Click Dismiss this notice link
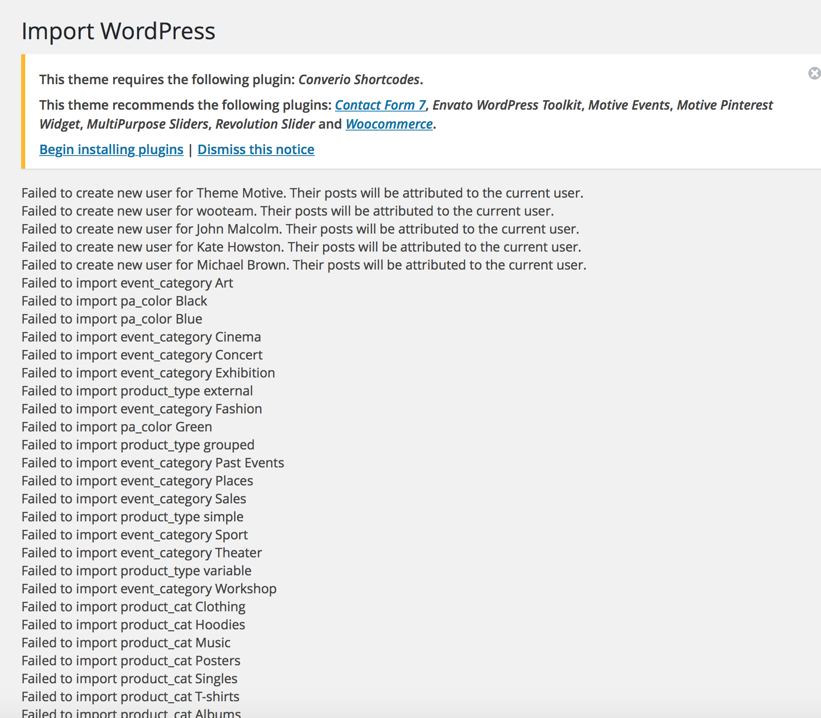821x718 pixels. (256, 150)
